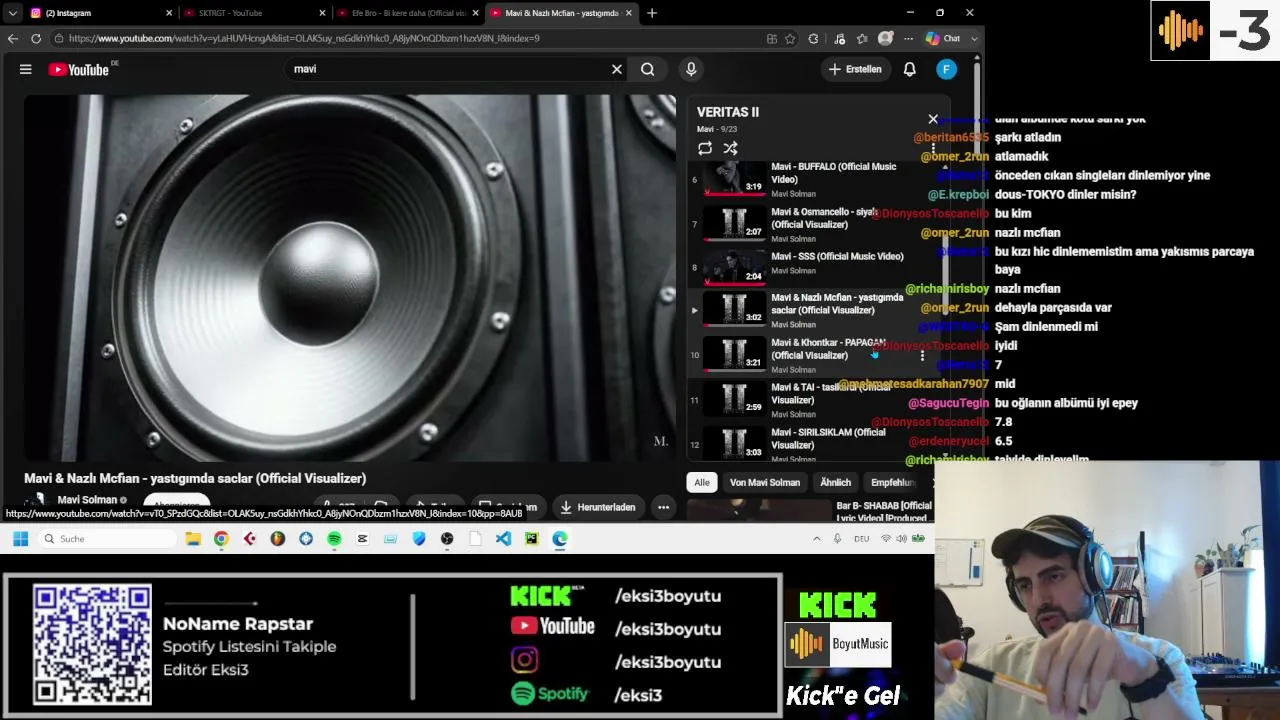The width and height of the screenshot is (1280, 720).
Task: Go back with the browser back arrow
Action: tap(12, 38)
